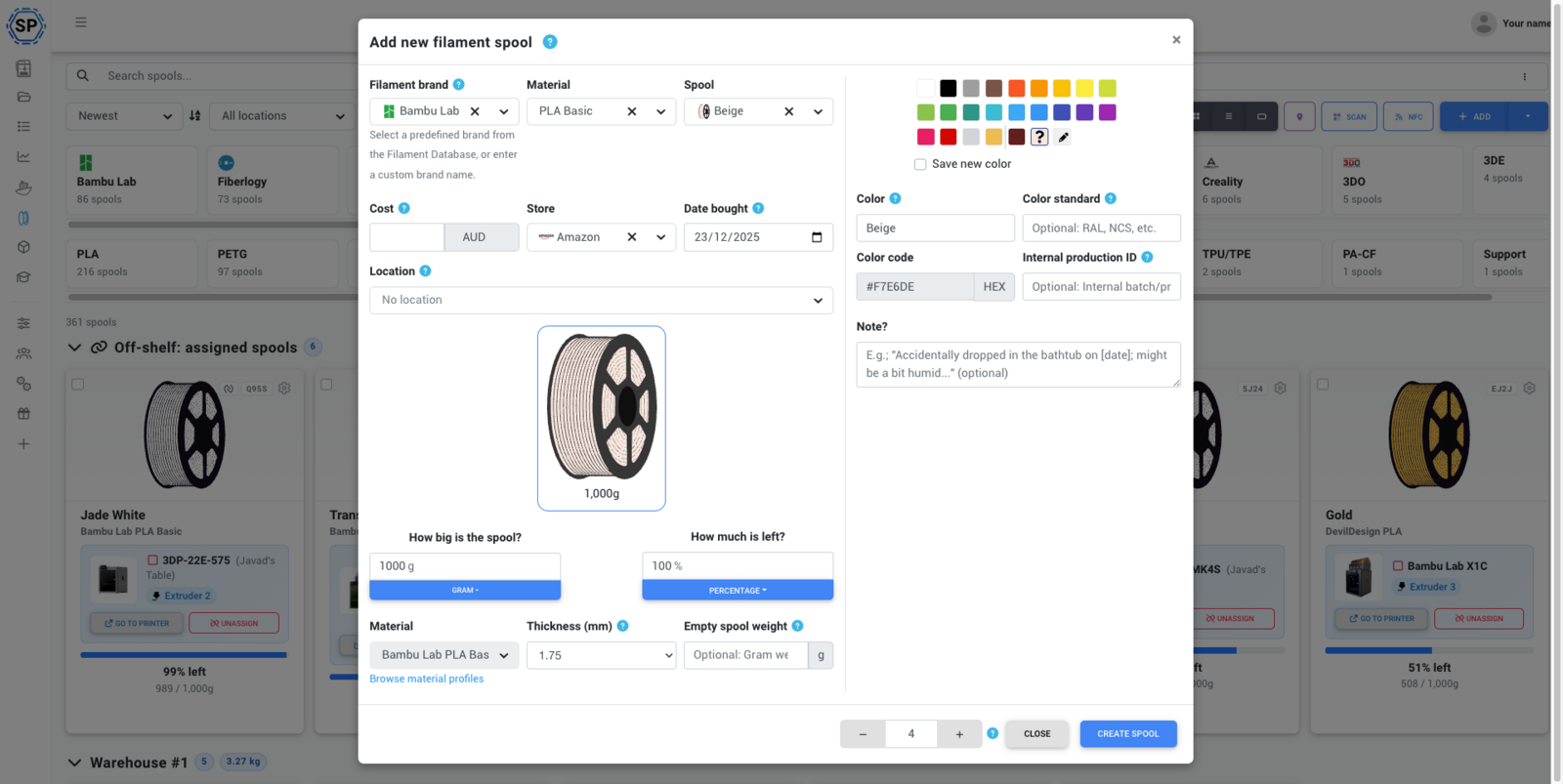Open three-dot options menu in the search bar

pyautogui.click(x=1524, y=76)
